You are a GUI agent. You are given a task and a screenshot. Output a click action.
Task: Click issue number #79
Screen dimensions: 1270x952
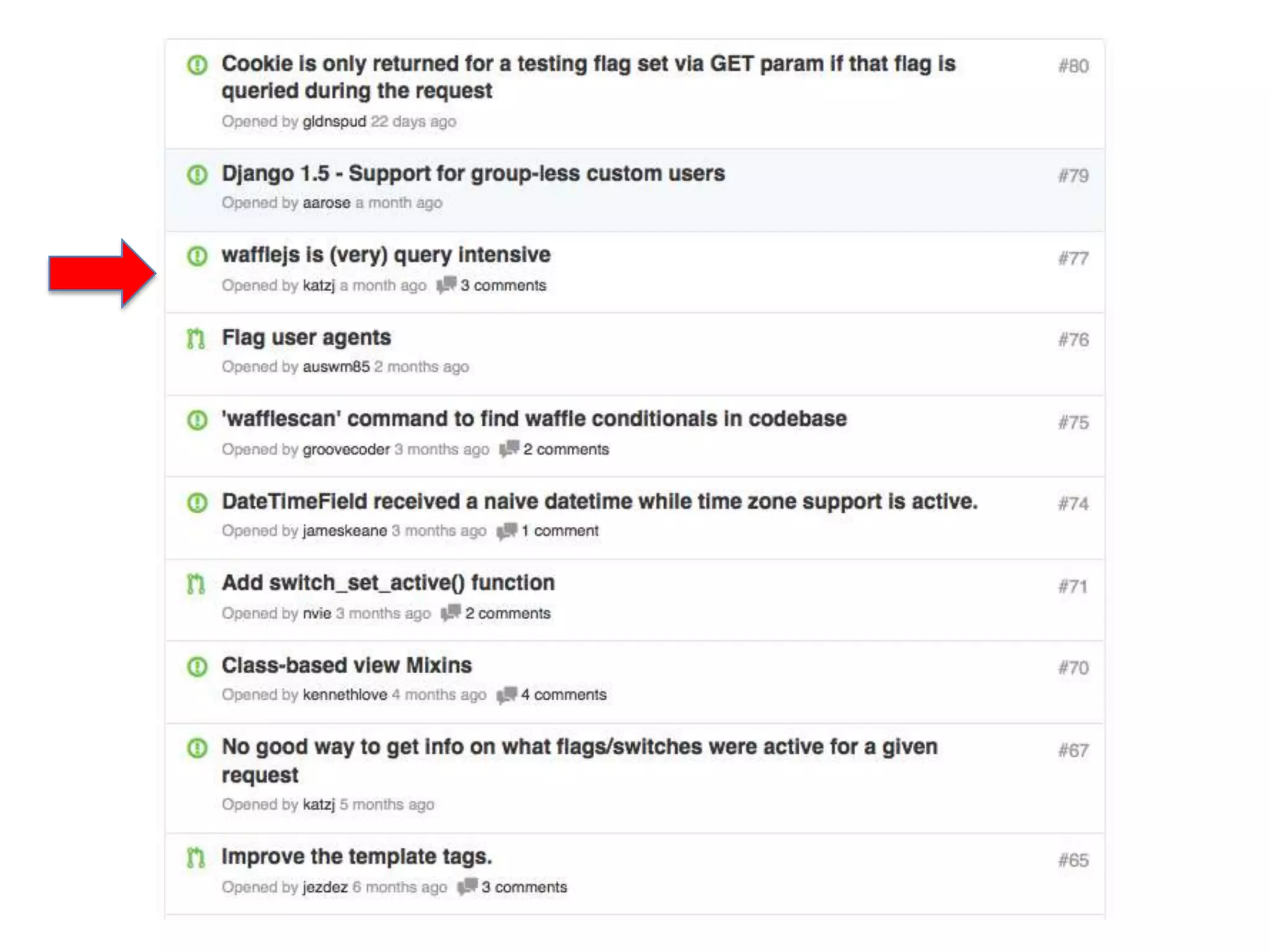pos(1073,176)
